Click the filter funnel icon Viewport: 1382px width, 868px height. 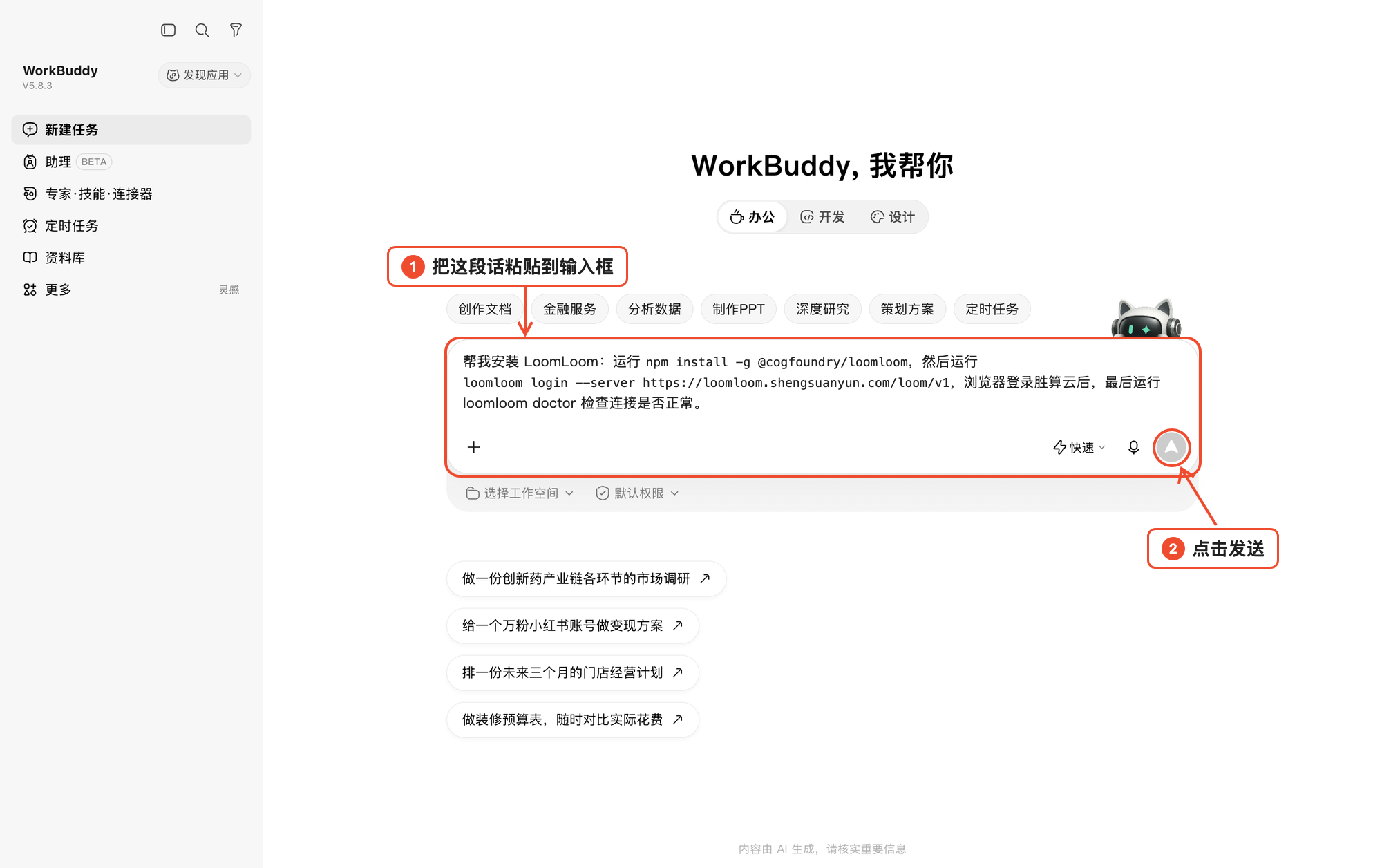click(x=236, y=30)
